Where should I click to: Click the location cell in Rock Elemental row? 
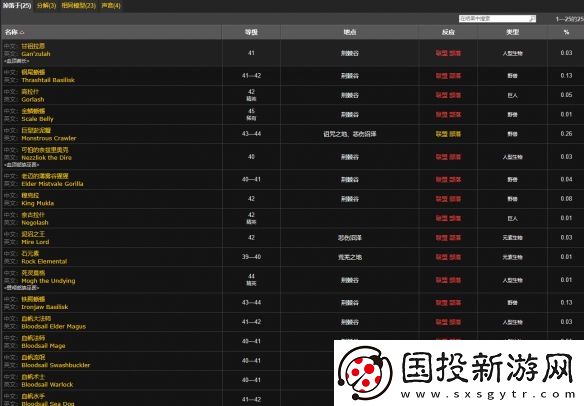pyautogui.click(x=350, y=257)
